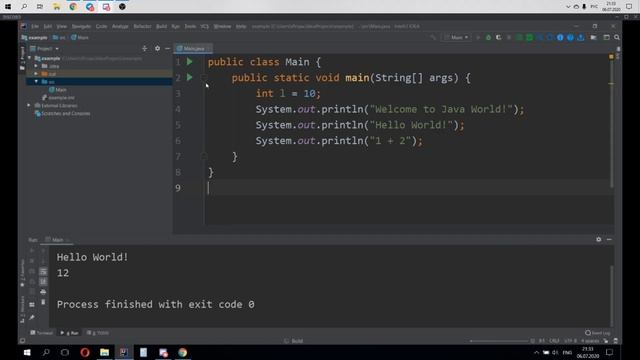Expand External Libraries node
The height and width of the screenshot is (360, 640).
tap(29, 105)
